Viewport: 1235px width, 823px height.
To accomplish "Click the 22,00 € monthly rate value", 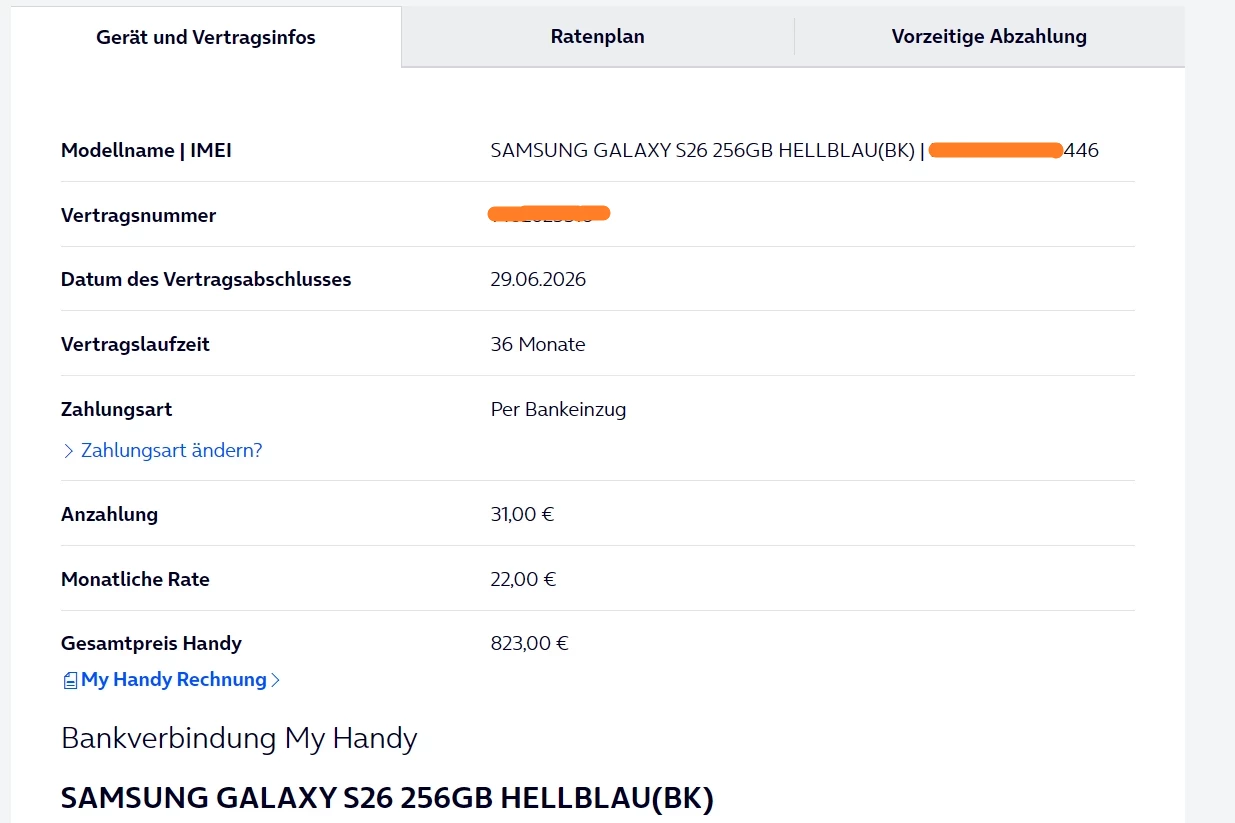I will (x=523, y=580).
